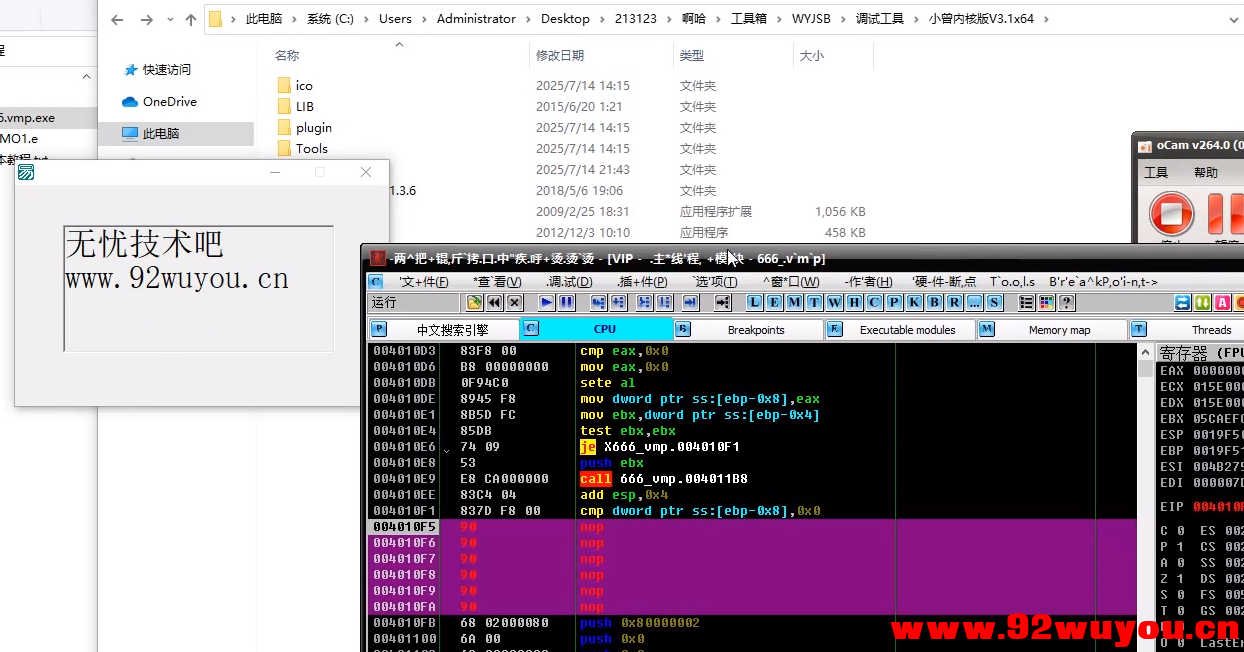Show Memory map using M toolbar button

(793, 302)
